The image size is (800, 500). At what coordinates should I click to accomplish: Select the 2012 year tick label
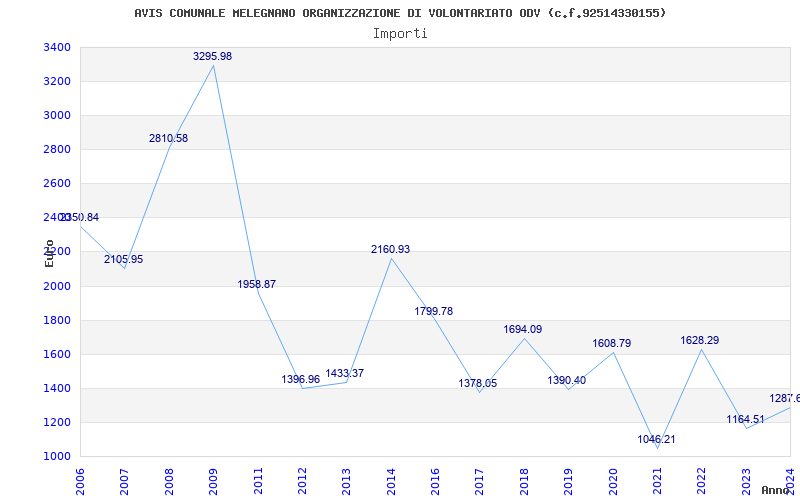click(302, 482)
